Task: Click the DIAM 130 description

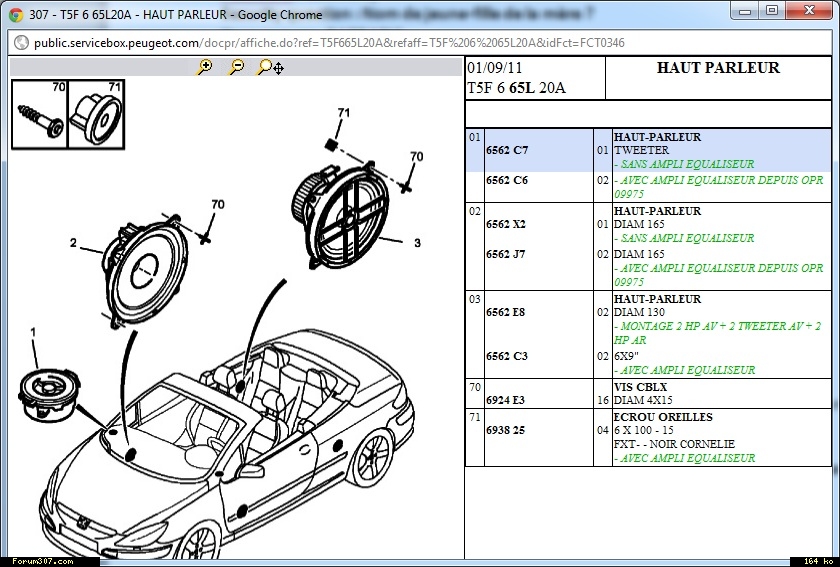Action: [639, 312]
